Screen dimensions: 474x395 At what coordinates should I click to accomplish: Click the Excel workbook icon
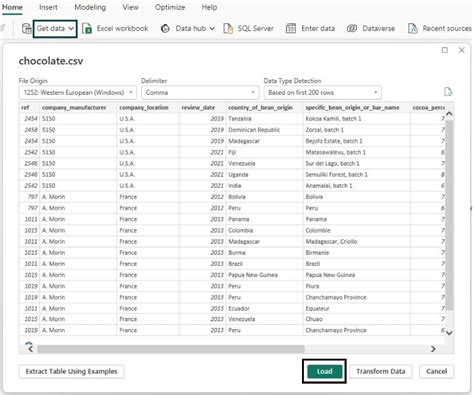[x=87, y=29]
